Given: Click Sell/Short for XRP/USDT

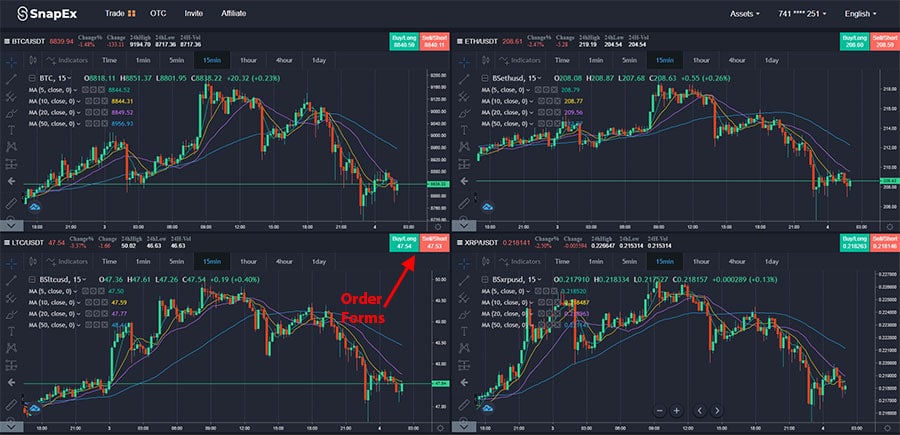Looking at the screenshot, I should point(882,241).
